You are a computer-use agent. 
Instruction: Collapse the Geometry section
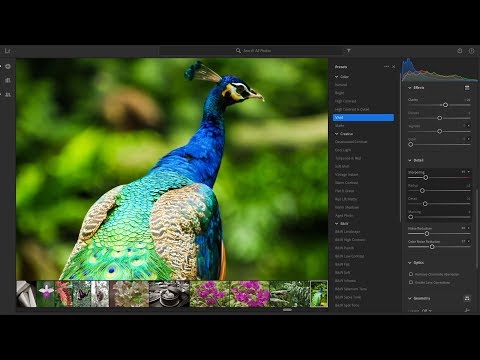click(x=410, y=298)
